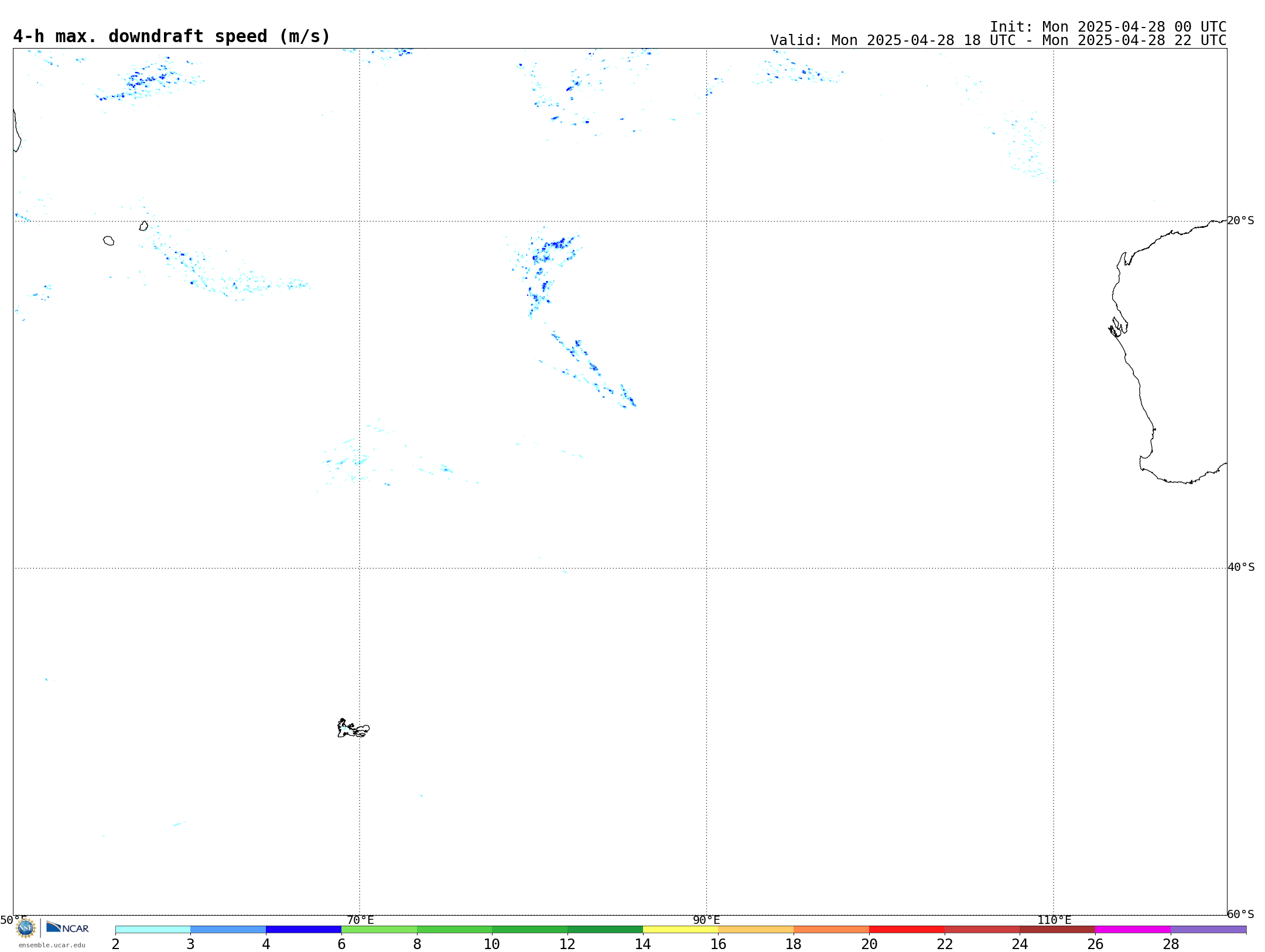Open the ensemble.ucar.edu link text
The height and width of the screenshot is (952, 1265).
(52, 945)
